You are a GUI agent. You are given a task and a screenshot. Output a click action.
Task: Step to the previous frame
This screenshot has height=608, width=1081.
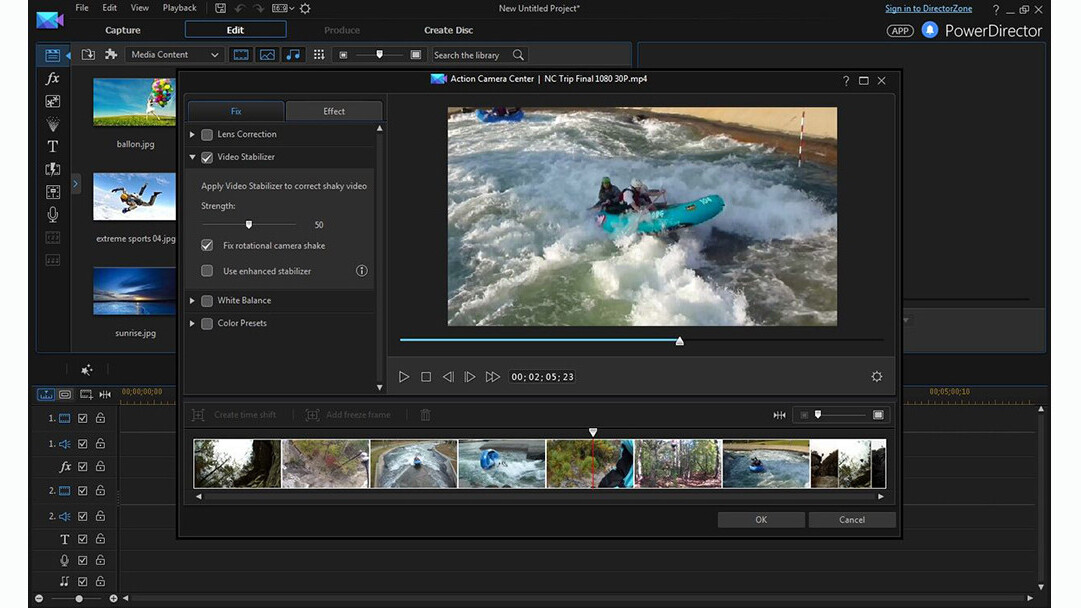[448, 377]
